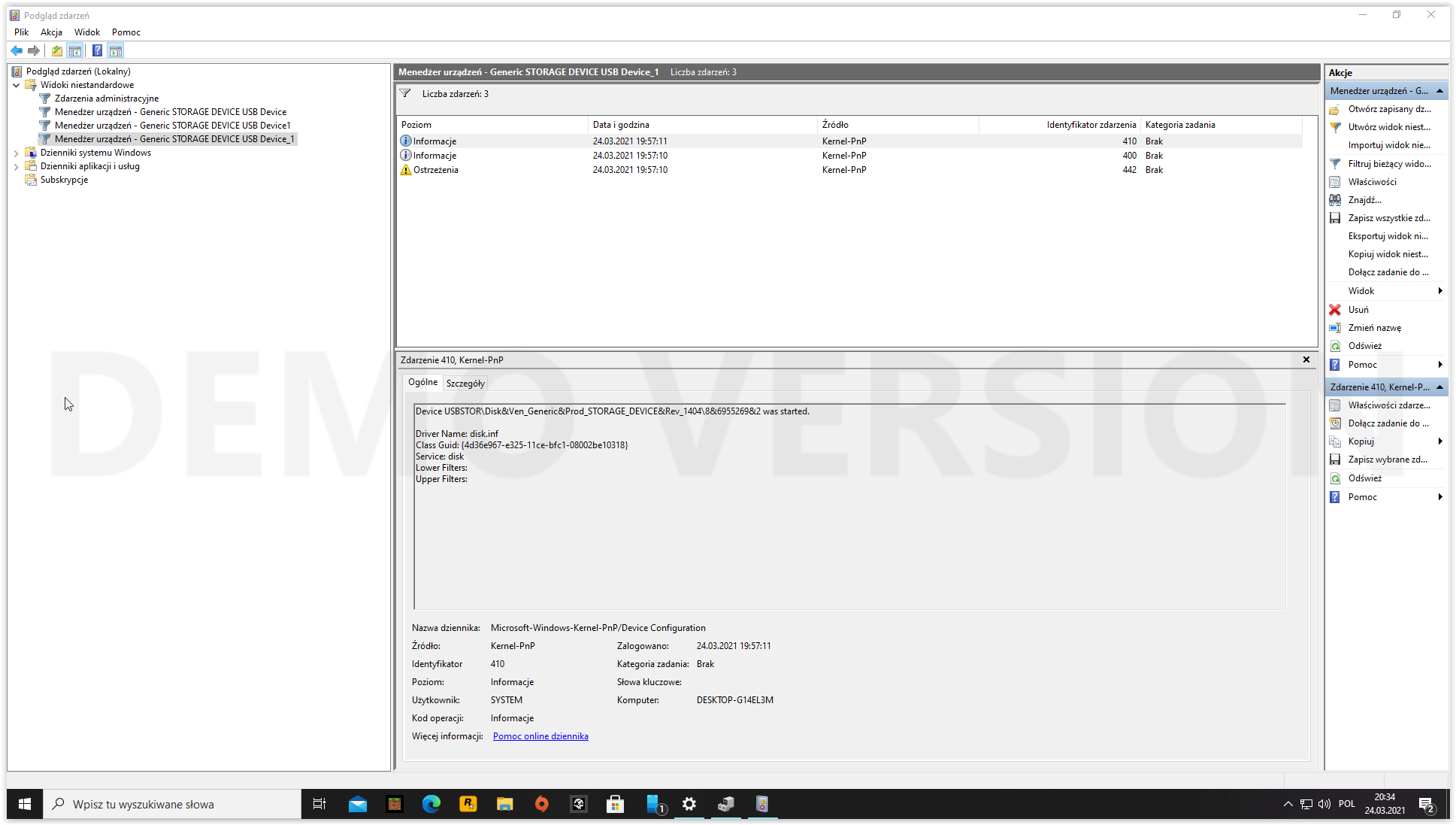Open the Akcja menu

pyautogui.click(x=51, y=32)
